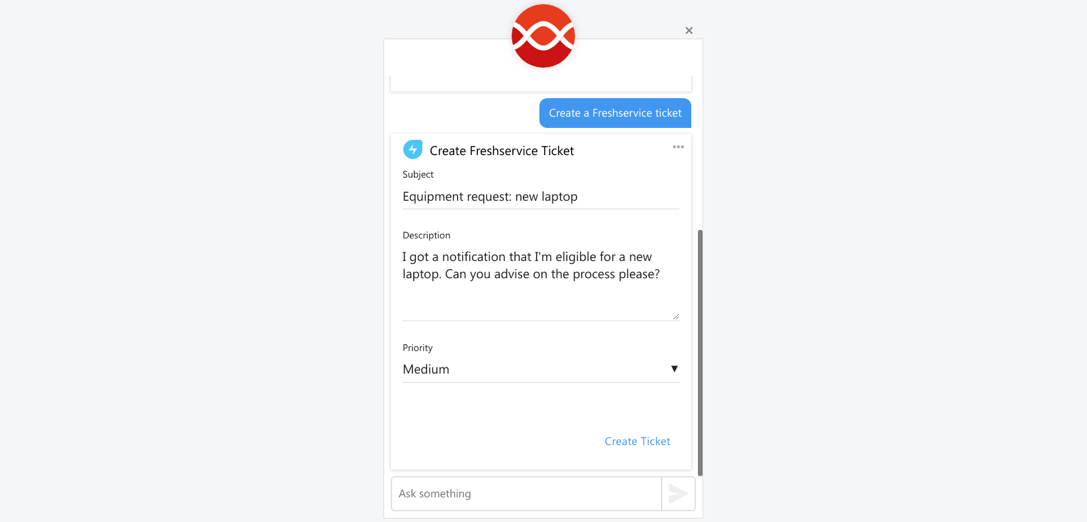The image size is (1087, 522).
Task: Open the Medium priority dropdown field
Action: pyautogui.click(x=541, y=369)
